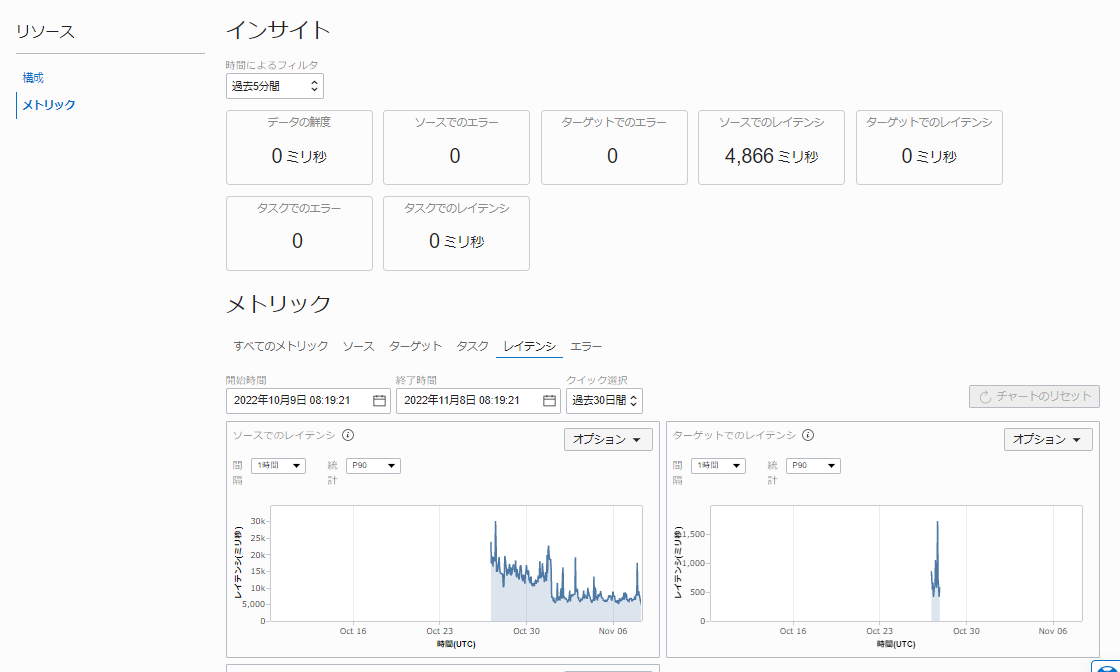The width and height of the screenshot is (1120, 672).
Task: Click info icon beside ソースでのレイテンシ chart title
Action: tap(348, 435)
